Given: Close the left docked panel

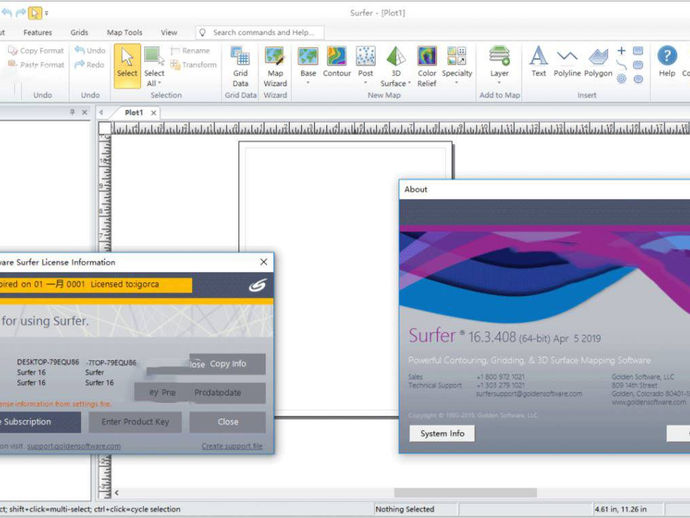Looking at the screenshot, I should [84, 112].
